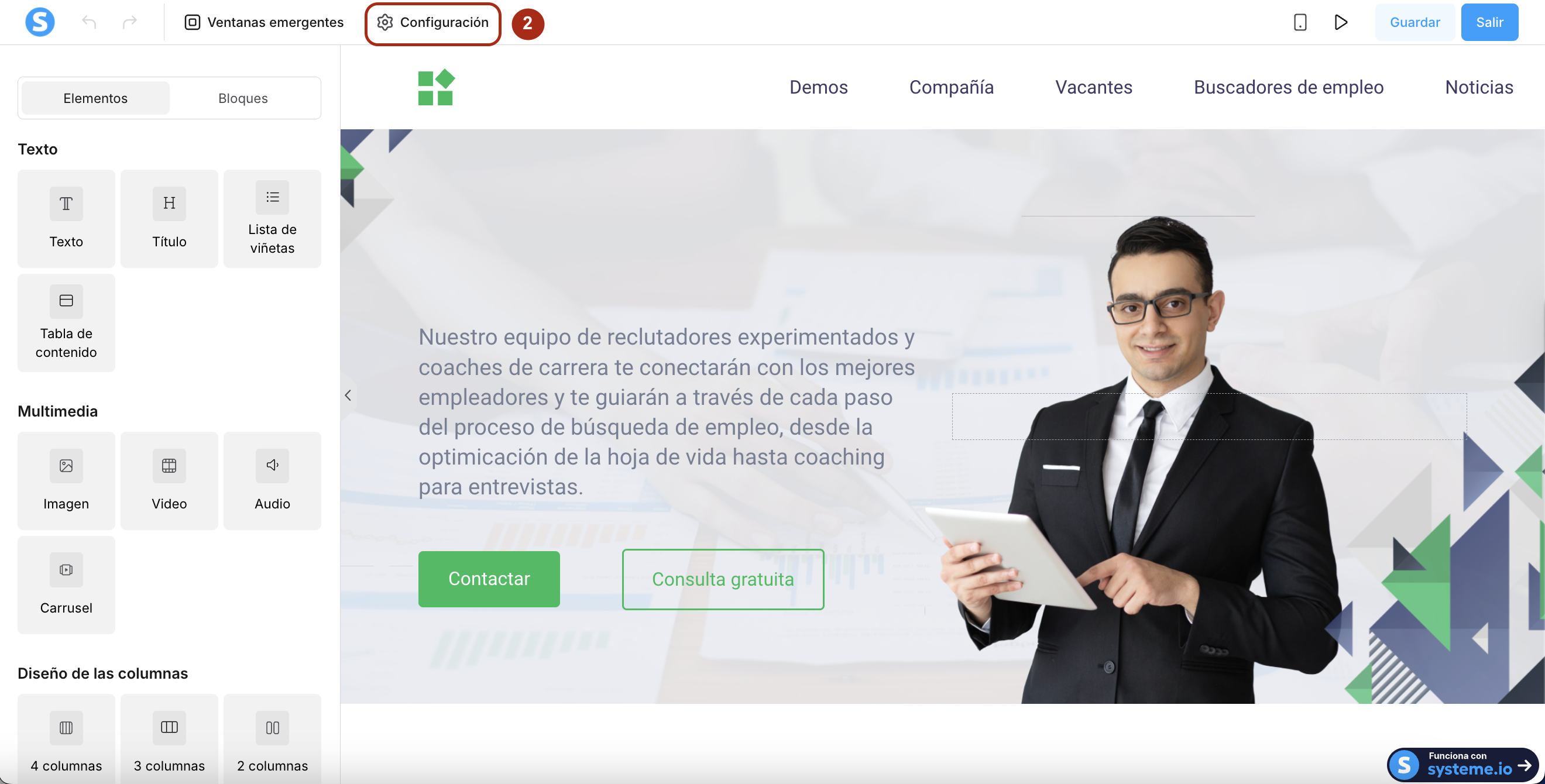This screenshot has width=1545, height=784.
Task: Choose the Imagen multimedia element
Action: coord(66,480)
